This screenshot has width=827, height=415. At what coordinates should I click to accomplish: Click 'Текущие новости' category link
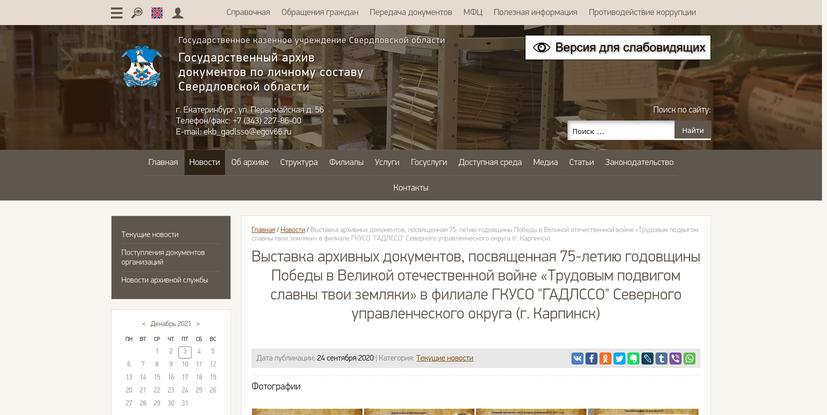point(445,358)
